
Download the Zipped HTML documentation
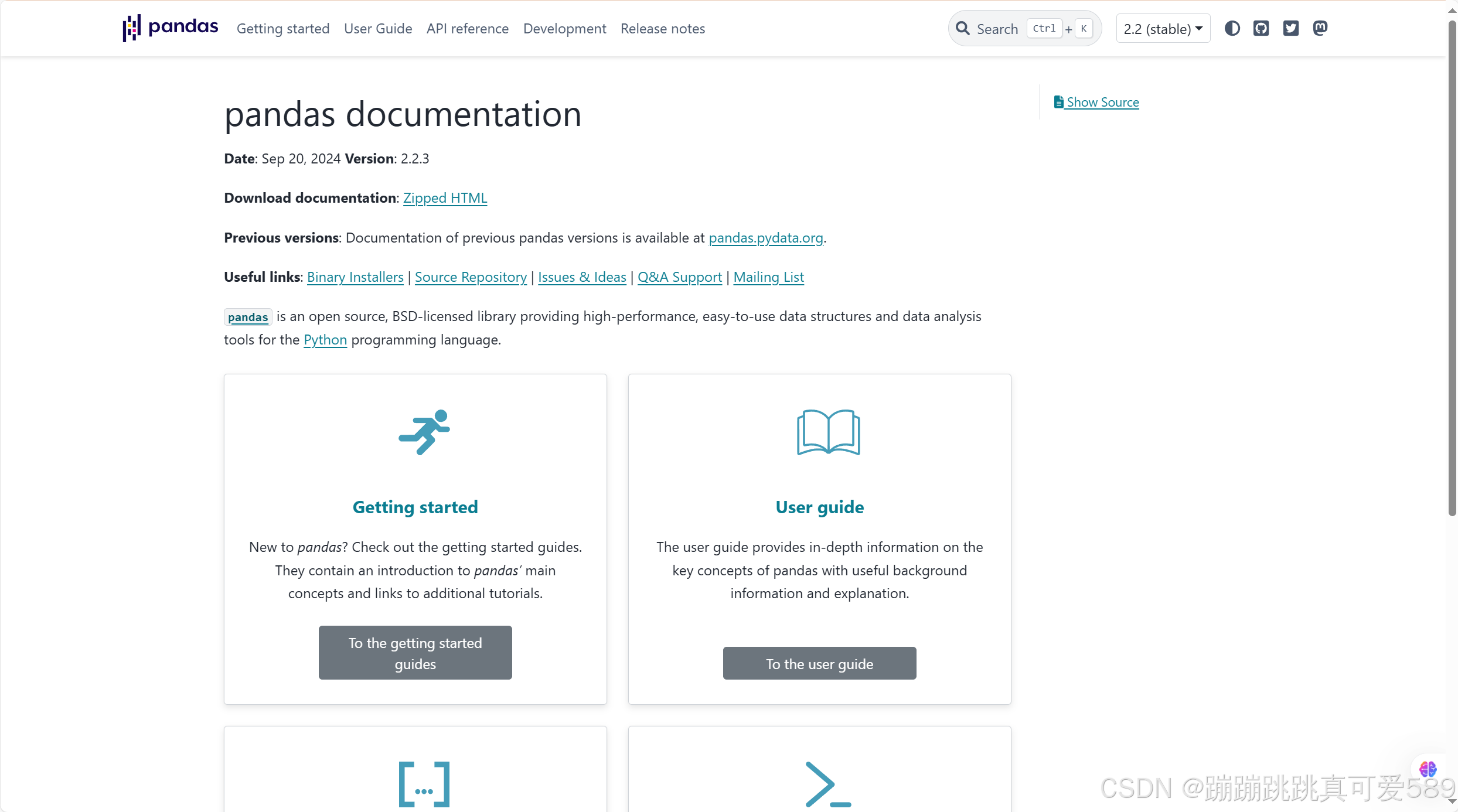click(x=445, y=198)
